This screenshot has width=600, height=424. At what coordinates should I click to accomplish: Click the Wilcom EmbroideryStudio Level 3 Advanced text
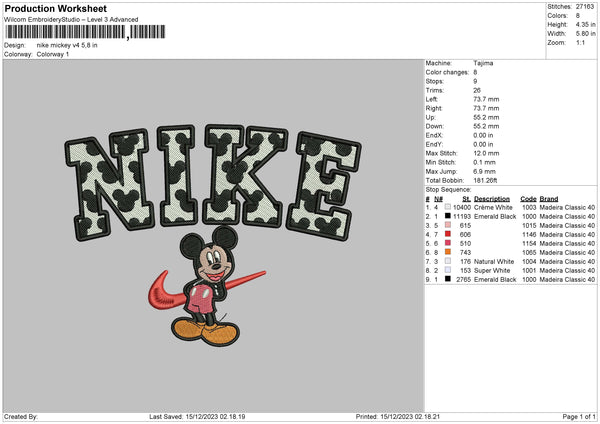coord(71,20)
